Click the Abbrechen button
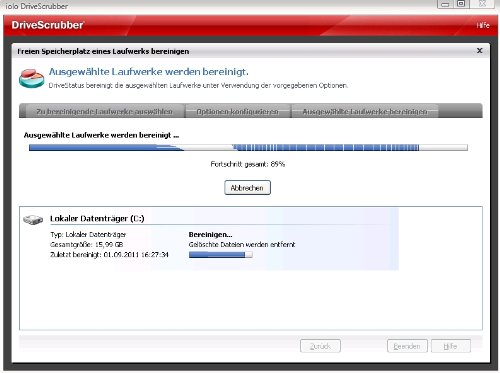The image size is (500, 373). tap(247, 188)
